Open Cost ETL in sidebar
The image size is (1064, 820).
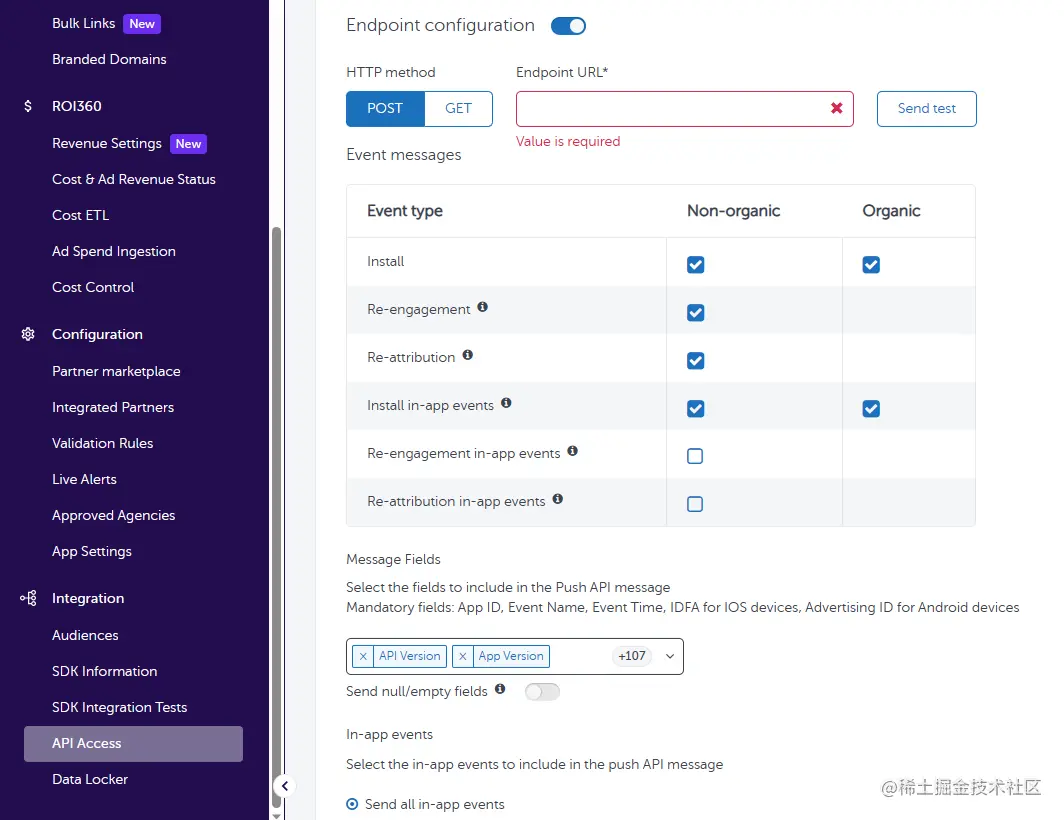(x=80, y=216)
